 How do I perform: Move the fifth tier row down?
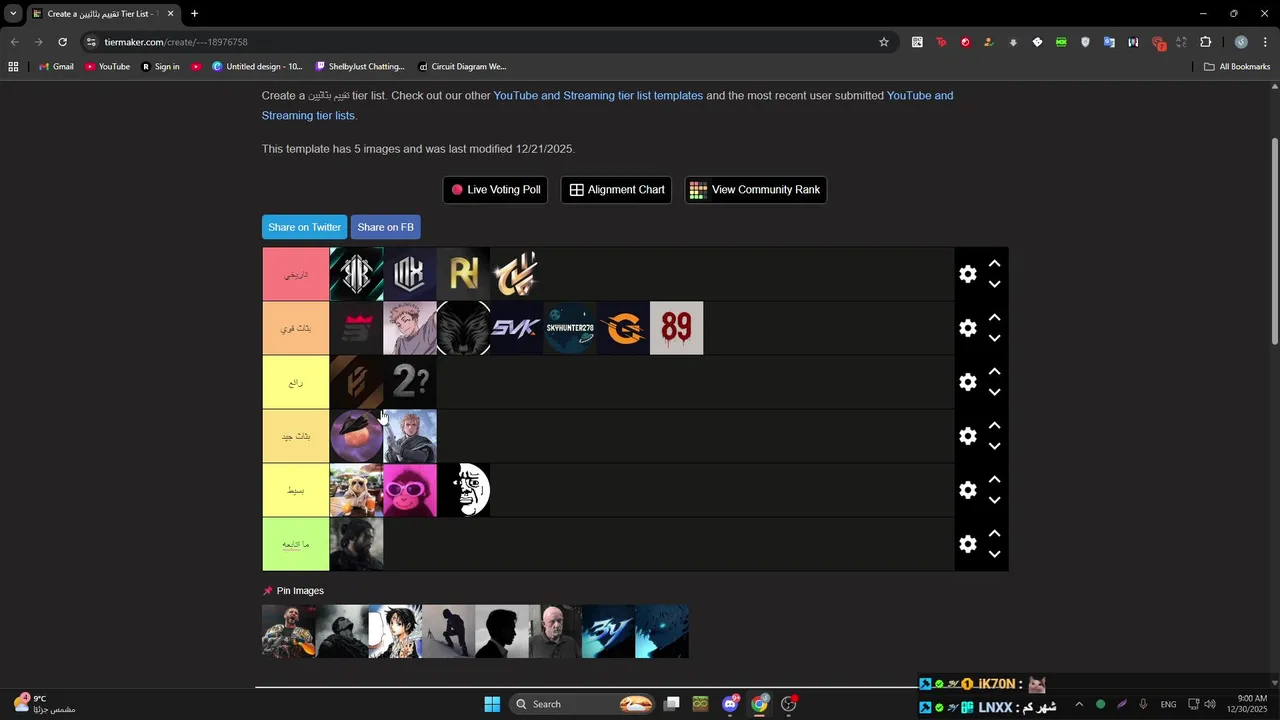tap(994, 500)
